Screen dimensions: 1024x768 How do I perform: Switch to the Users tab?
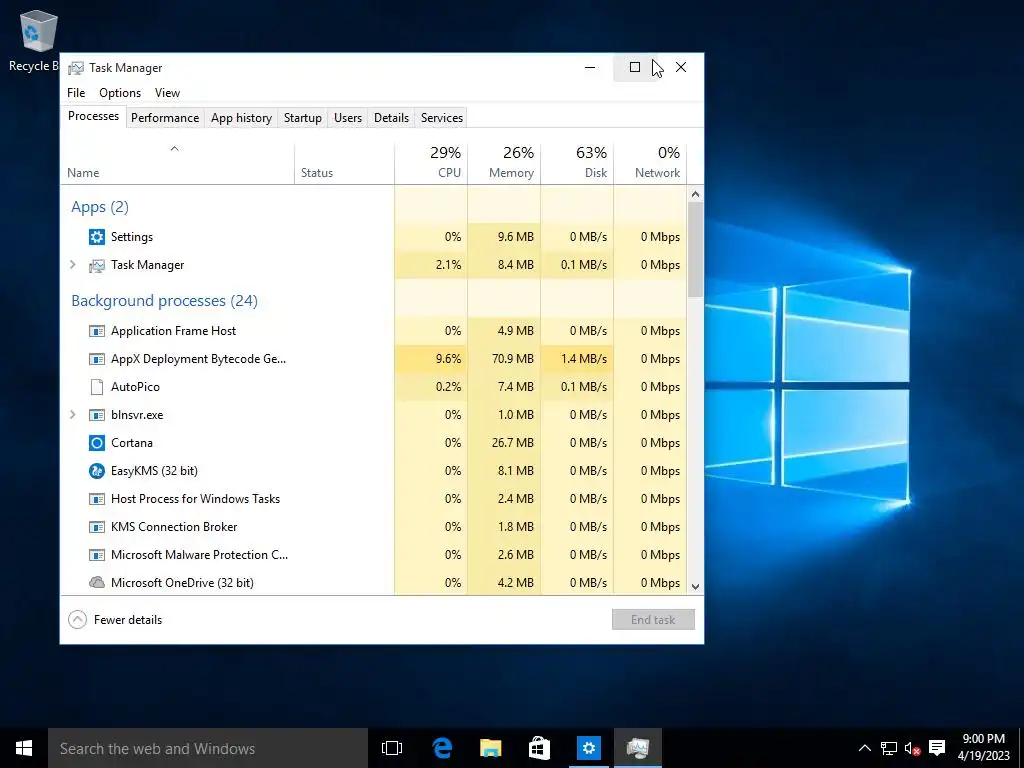[347, 118]
